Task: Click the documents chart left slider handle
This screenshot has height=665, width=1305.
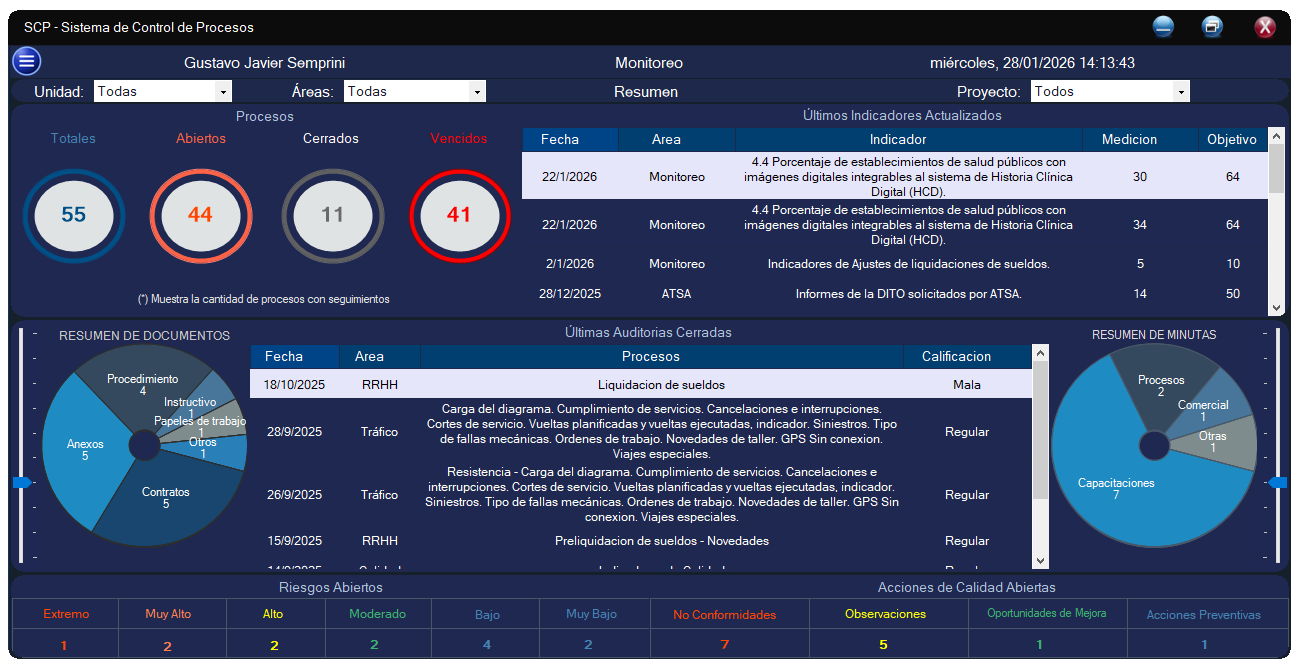Action: coord(22,483)
